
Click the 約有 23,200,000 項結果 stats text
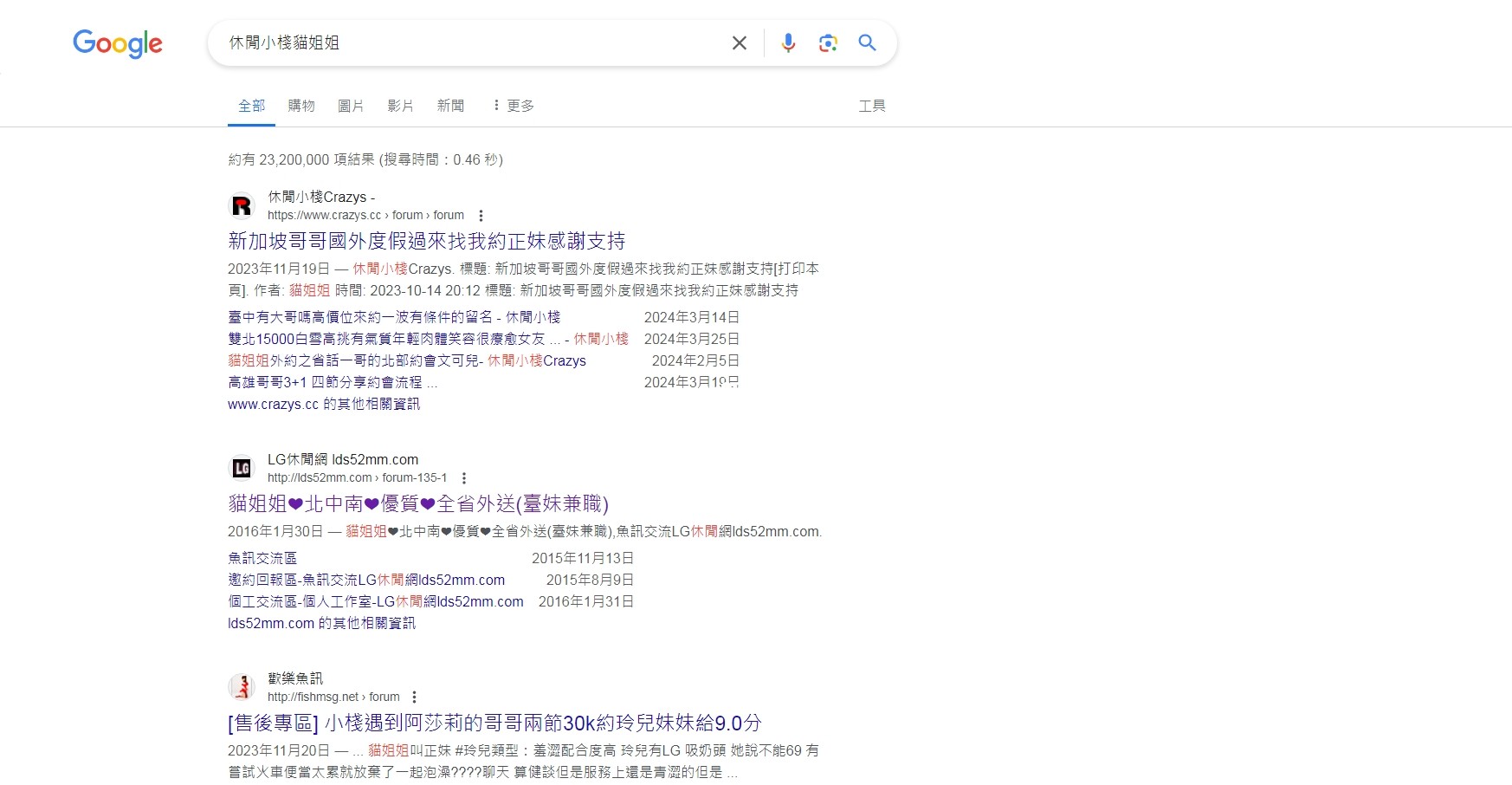coord(365,159)
